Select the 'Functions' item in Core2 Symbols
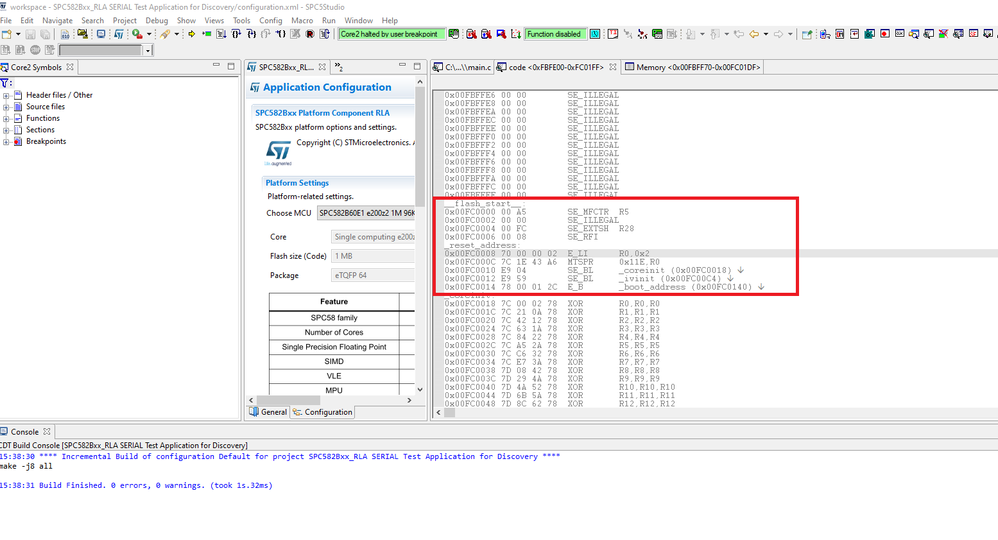This screenshot has width=998, height=540. [x=43, y=118]
